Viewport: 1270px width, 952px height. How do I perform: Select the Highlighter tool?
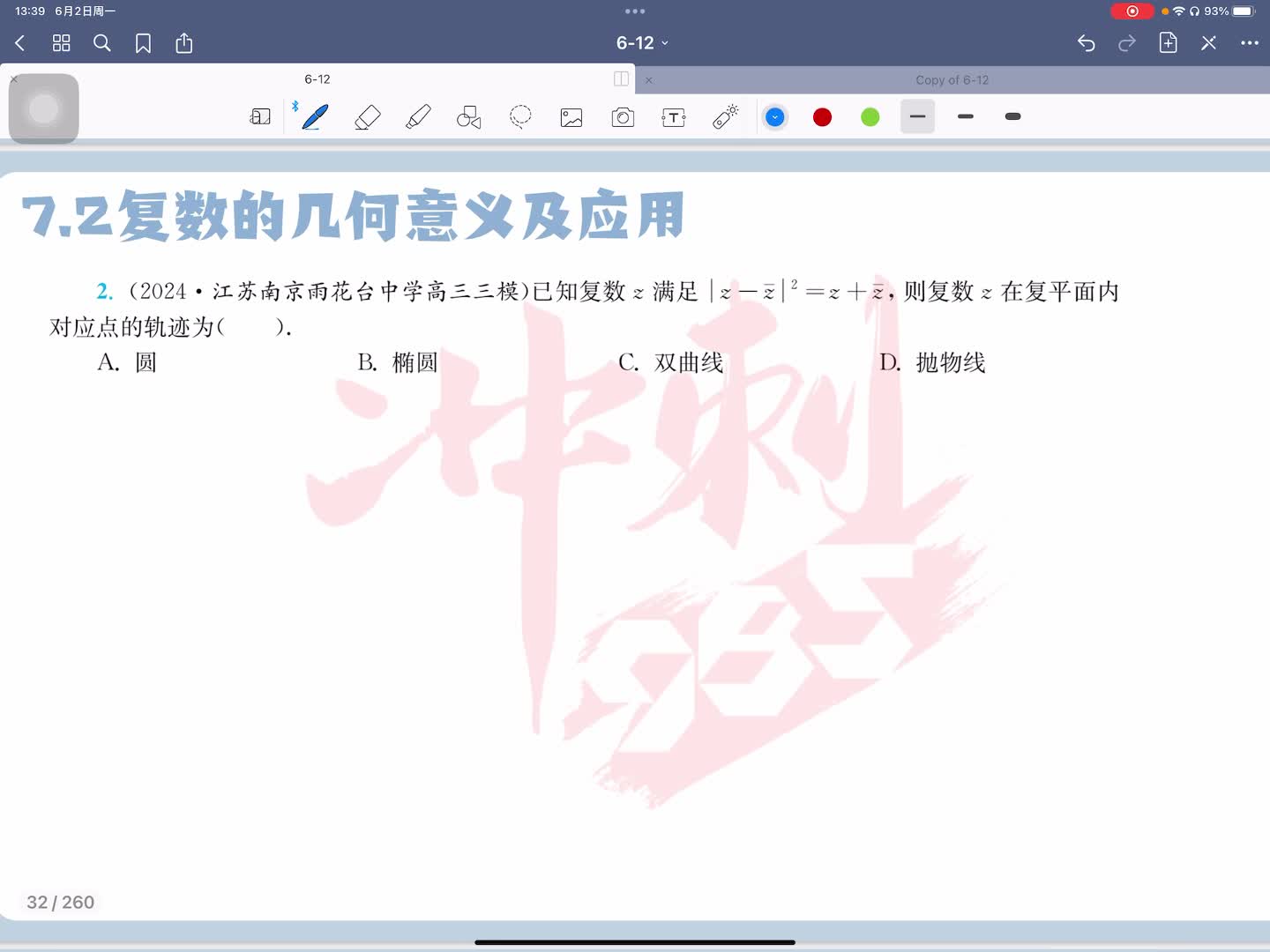418,117
